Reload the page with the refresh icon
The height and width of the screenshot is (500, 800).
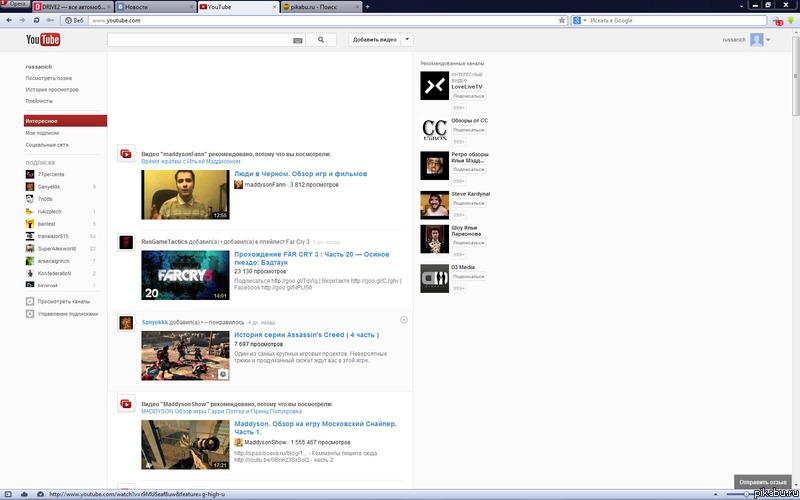tap(36, 20)
